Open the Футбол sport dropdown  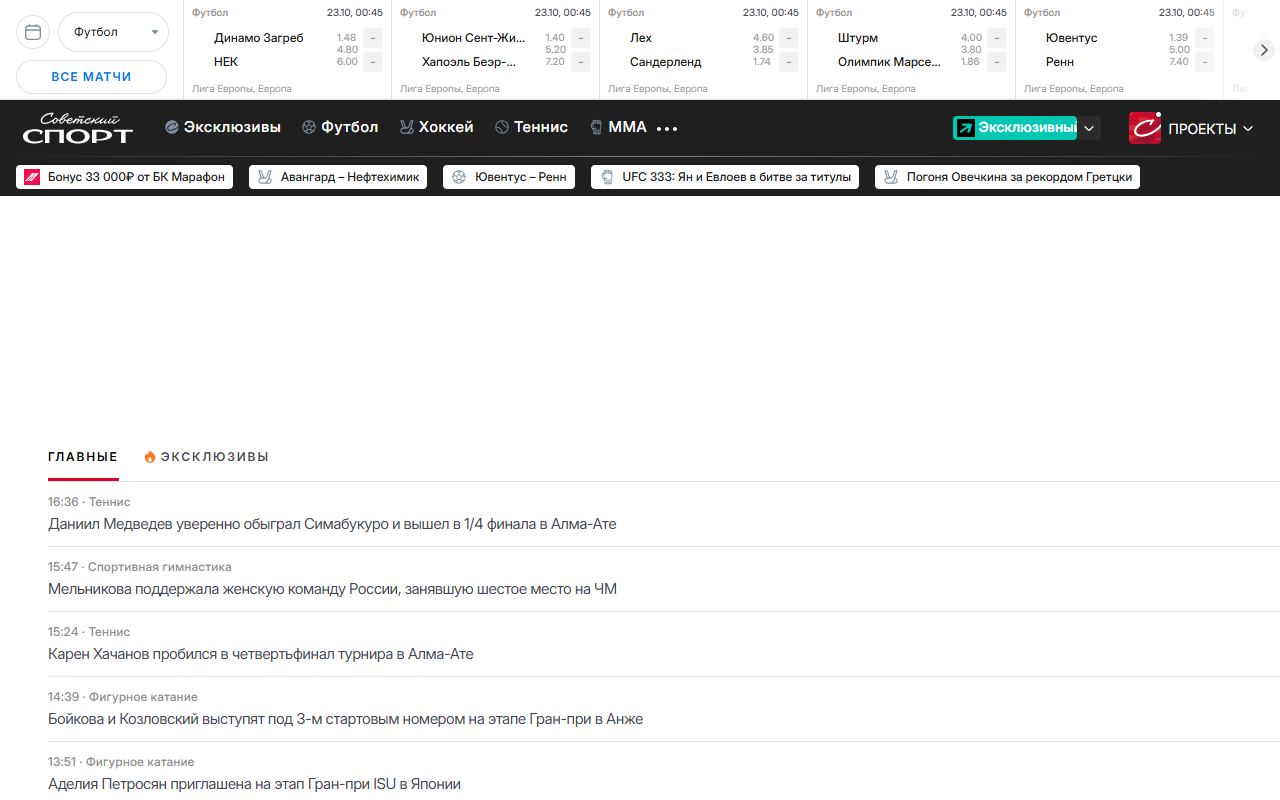(113, 32)
